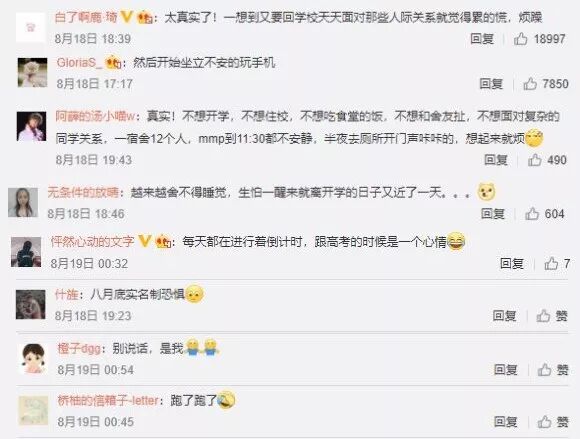Like the comment with 490 likes
The image size is (580, 439).
coord(535,160)
